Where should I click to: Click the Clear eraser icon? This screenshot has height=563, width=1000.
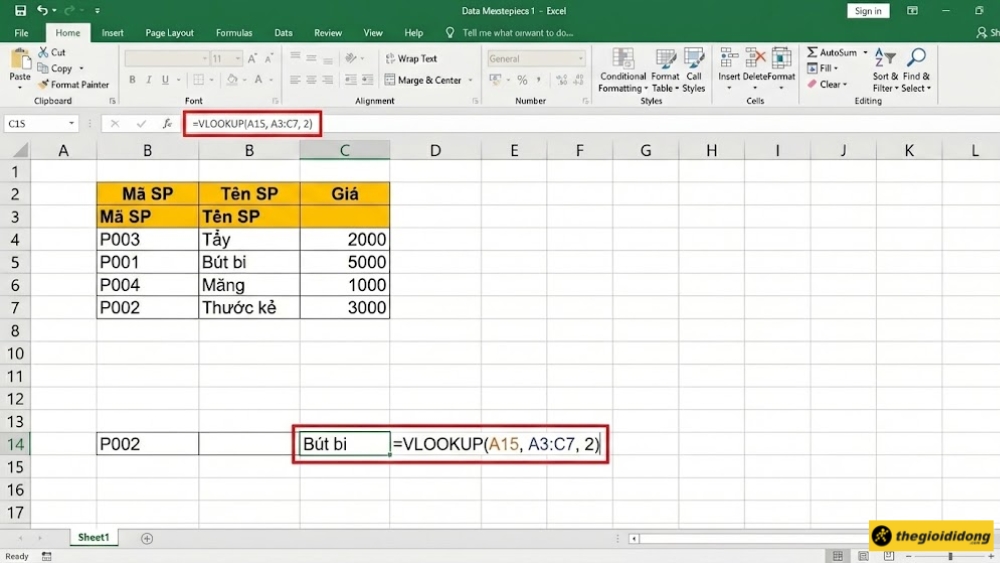812,84
